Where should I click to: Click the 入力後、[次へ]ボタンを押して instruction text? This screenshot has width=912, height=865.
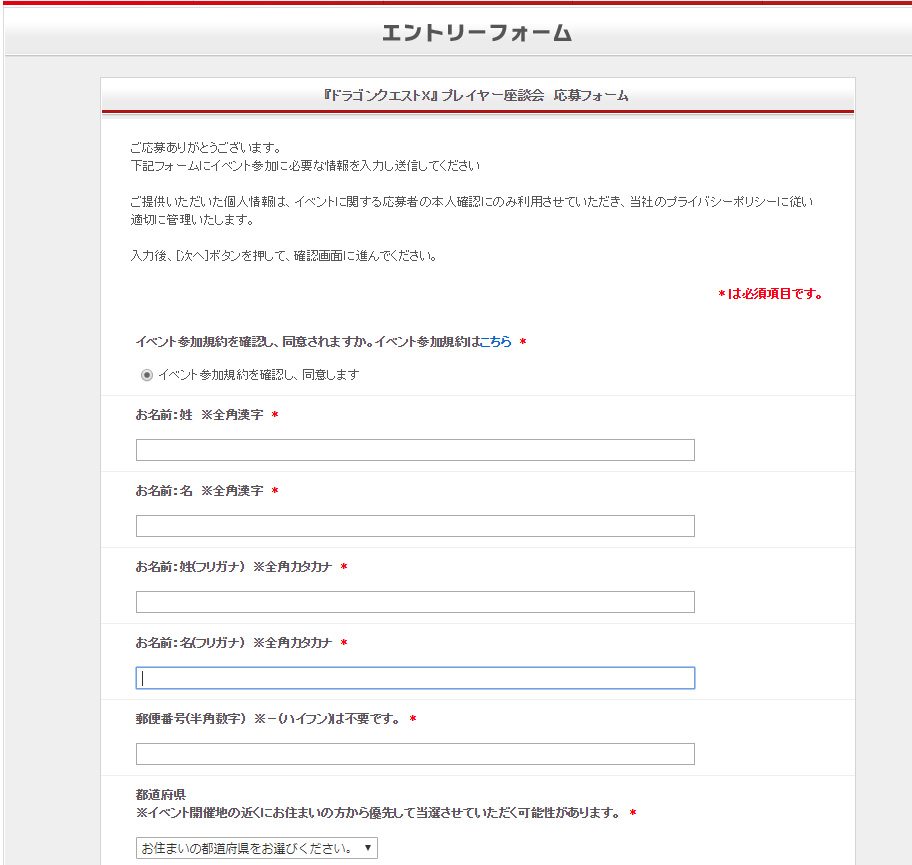coord(284,255)
